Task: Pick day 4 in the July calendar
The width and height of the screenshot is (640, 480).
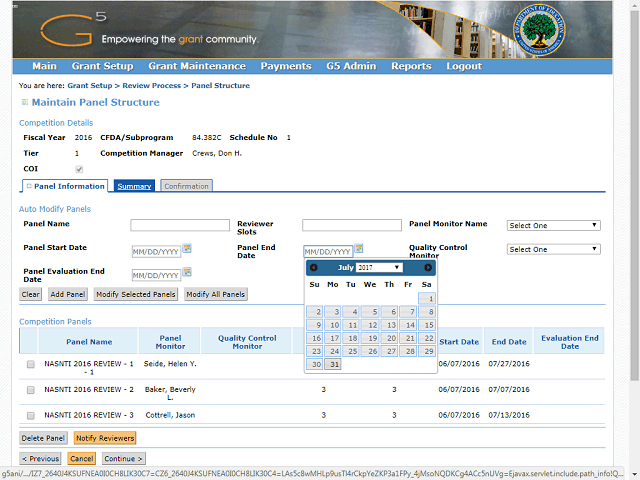Action: (351, 312)
